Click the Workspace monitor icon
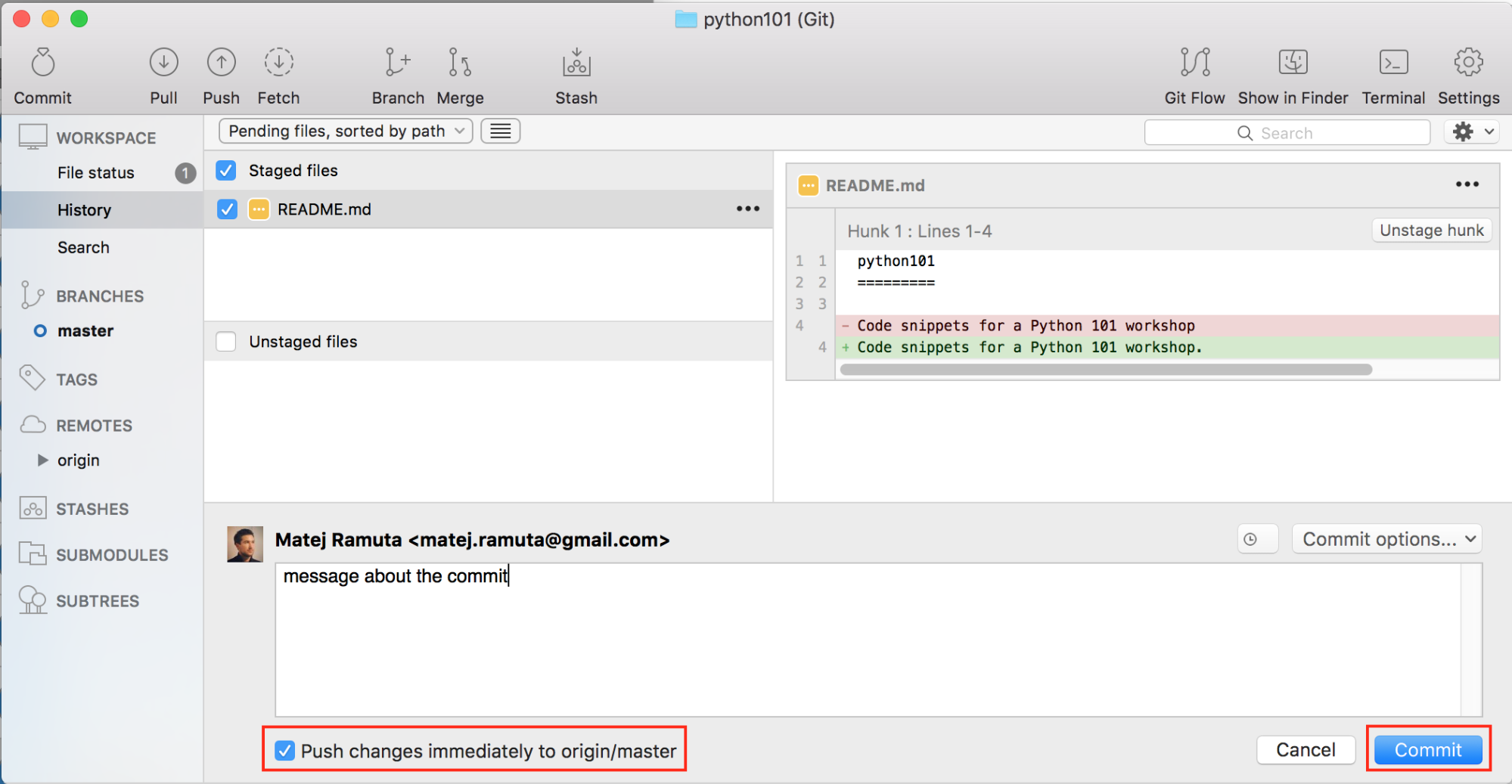 click(x=33, y=137)
